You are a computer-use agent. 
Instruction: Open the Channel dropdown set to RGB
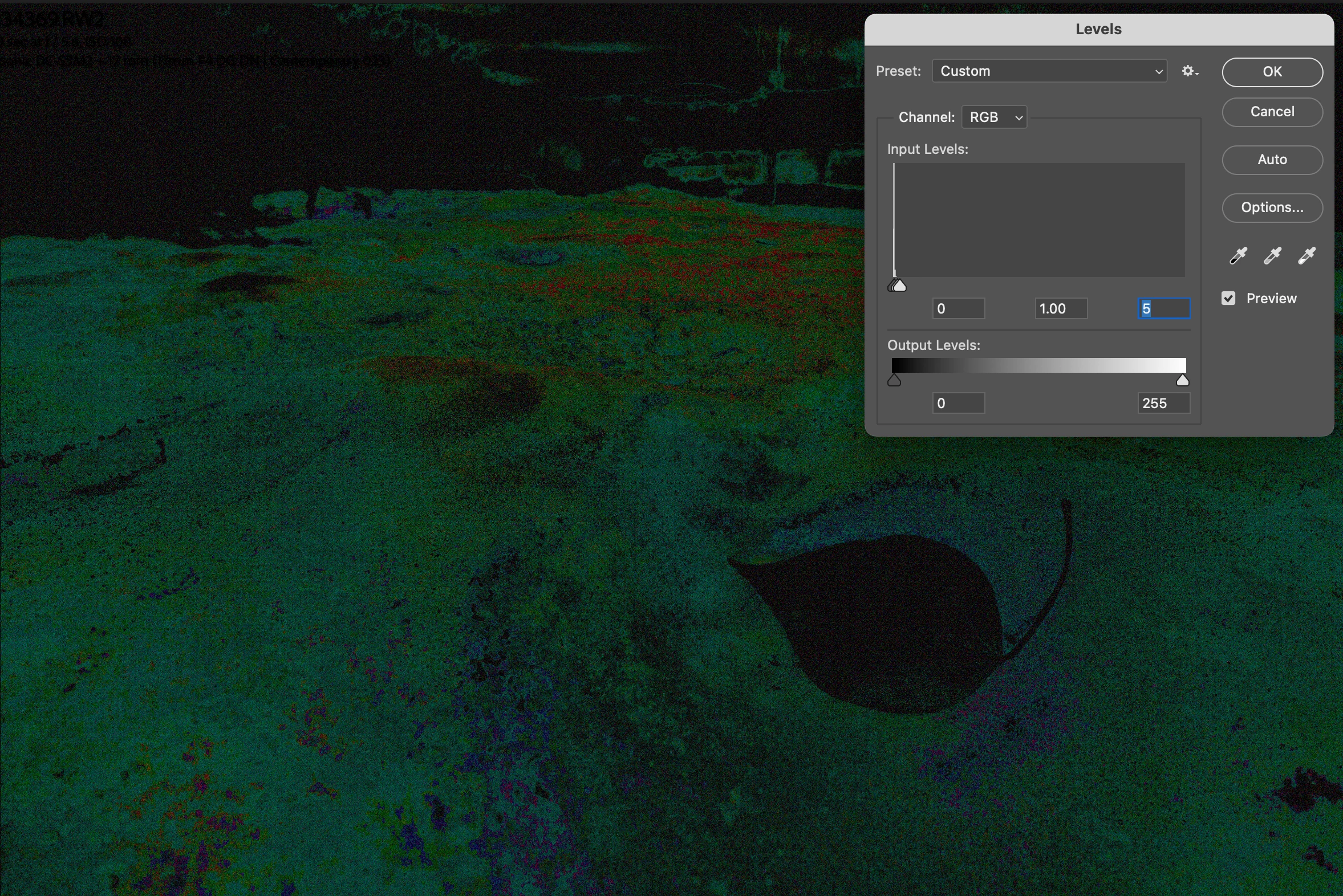(994, 117)
